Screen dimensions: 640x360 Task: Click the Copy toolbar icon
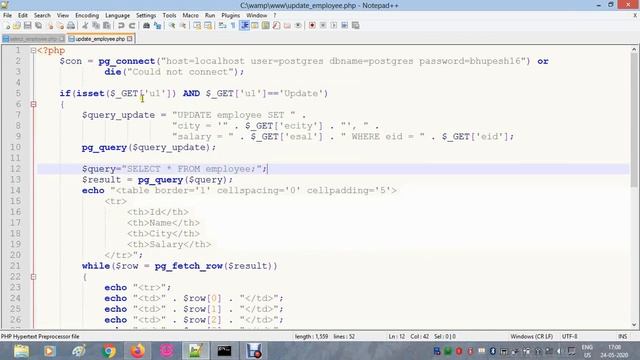96,26
